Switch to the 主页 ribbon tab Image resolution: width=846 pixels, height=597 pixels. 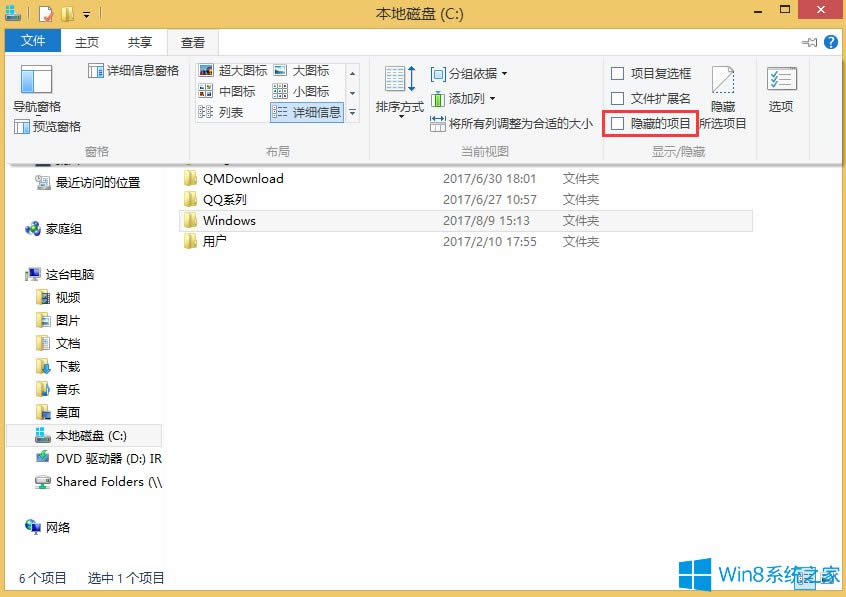coord(86,41)
